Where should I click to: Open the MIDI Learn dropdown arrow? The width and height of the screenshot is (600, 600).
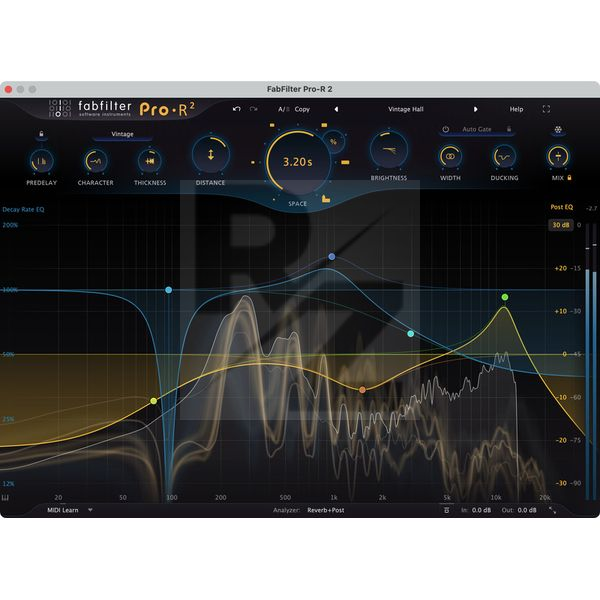pyautogui.click(x=90, y=510)
